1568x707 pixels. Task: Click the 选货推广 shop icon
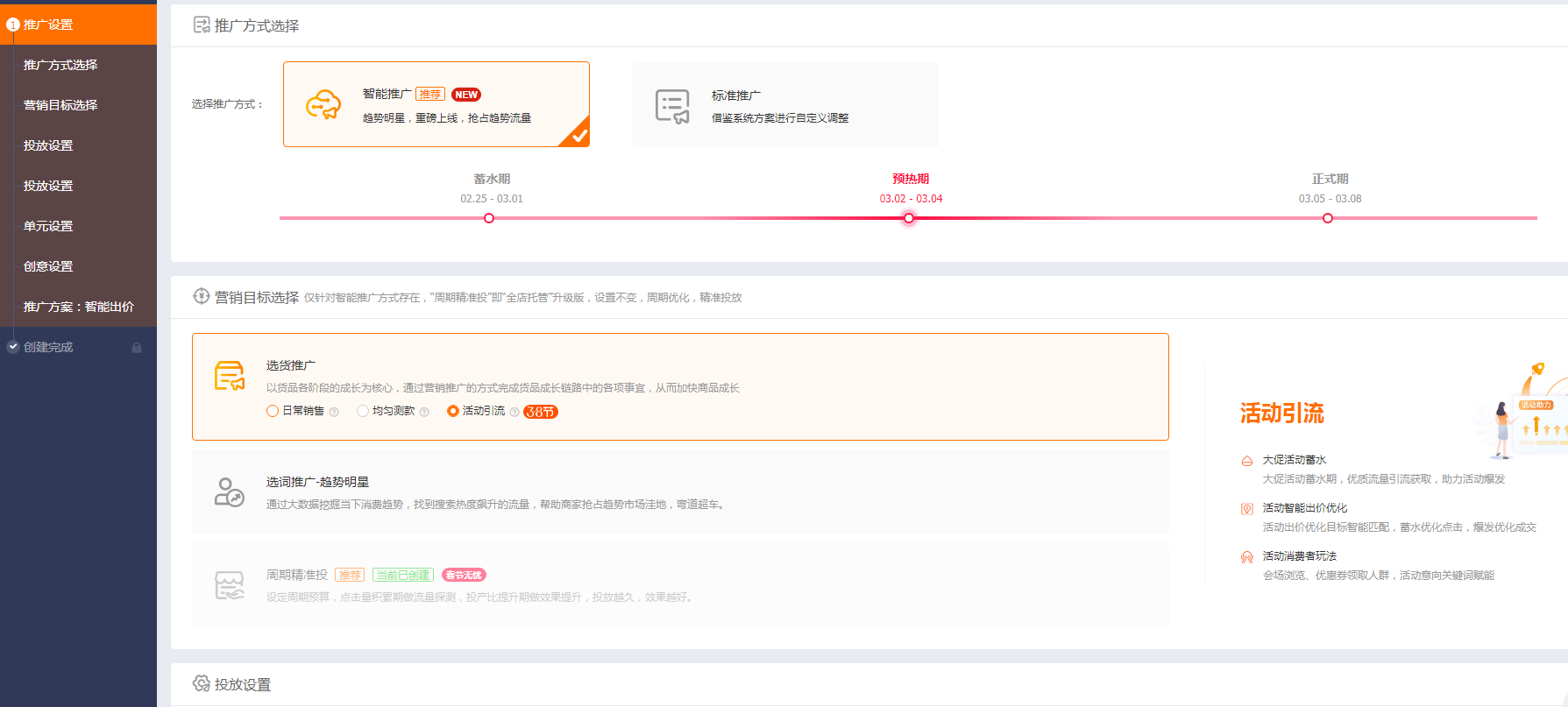(x=230, y=376)
